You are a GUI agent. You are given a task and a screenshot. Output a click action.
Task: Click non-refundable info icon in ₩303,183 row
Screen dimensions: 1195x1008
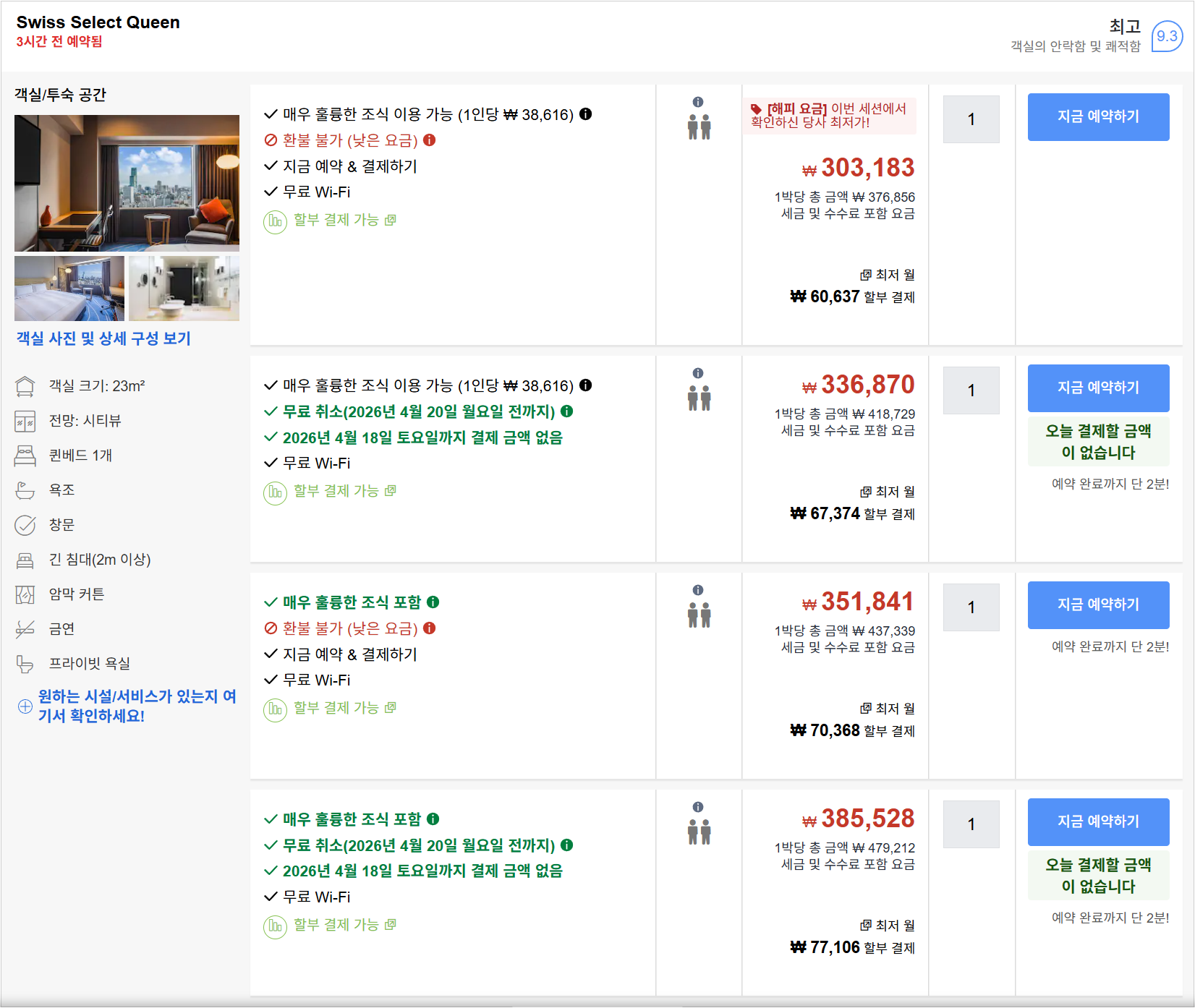click(430, 140)
